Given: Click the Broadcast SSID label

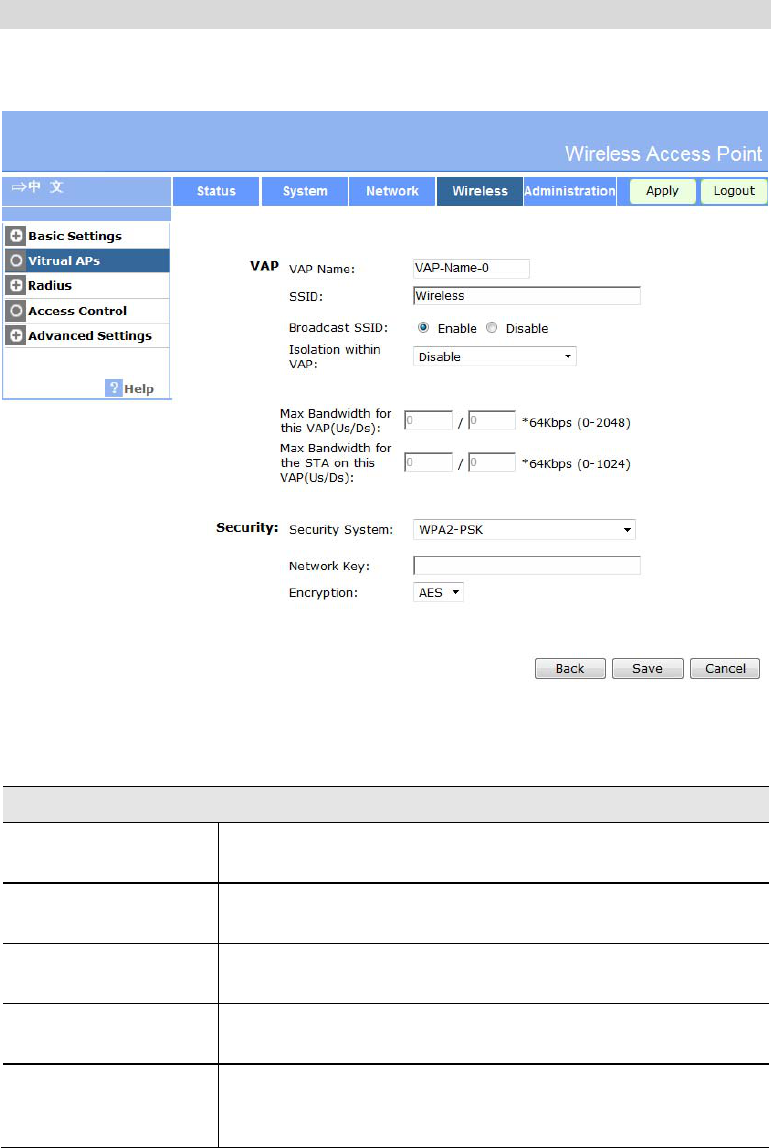Looking at the screenshot, I should [x=338, y=327].
